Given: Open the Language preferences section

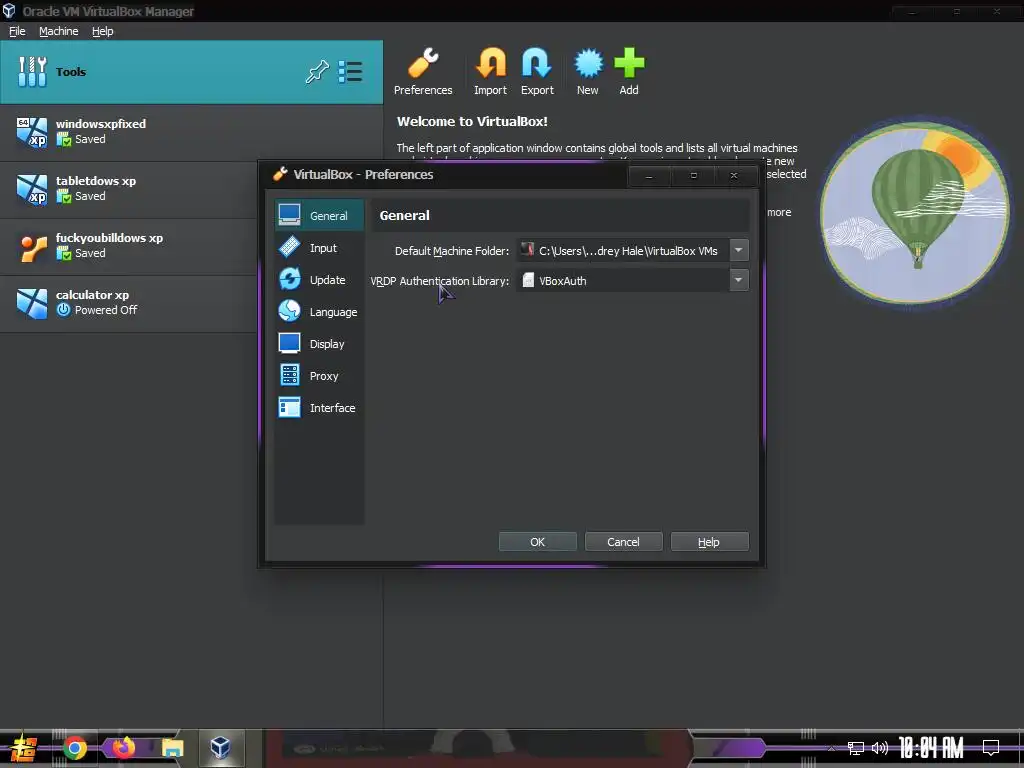Looking at the screenshot, I should 319,312.
